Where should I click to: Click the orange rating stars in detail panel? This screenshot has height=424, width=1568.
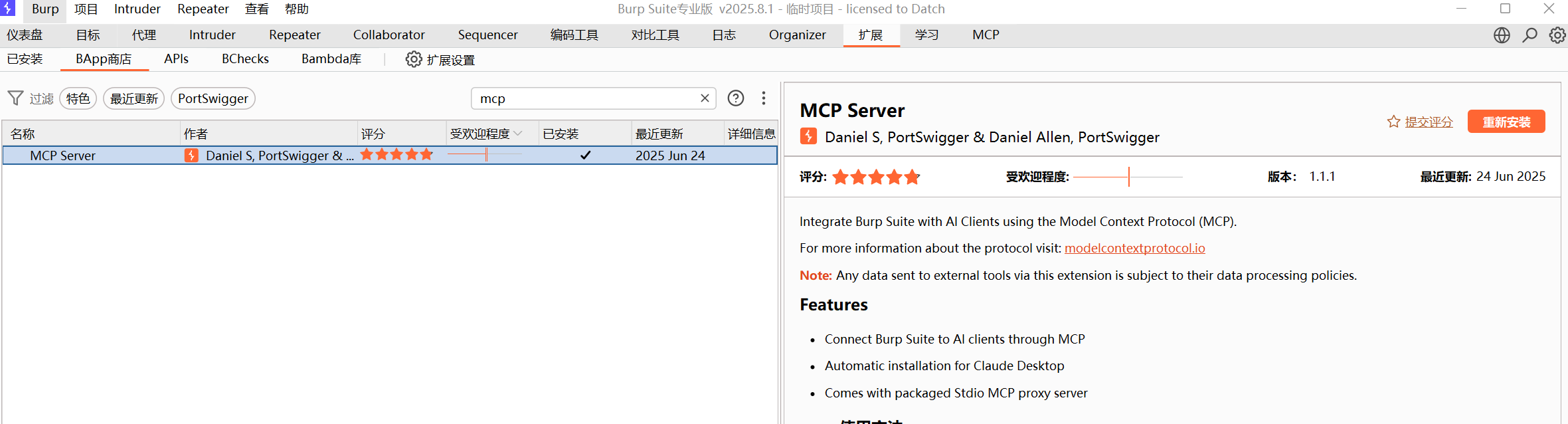coord(876,177)
